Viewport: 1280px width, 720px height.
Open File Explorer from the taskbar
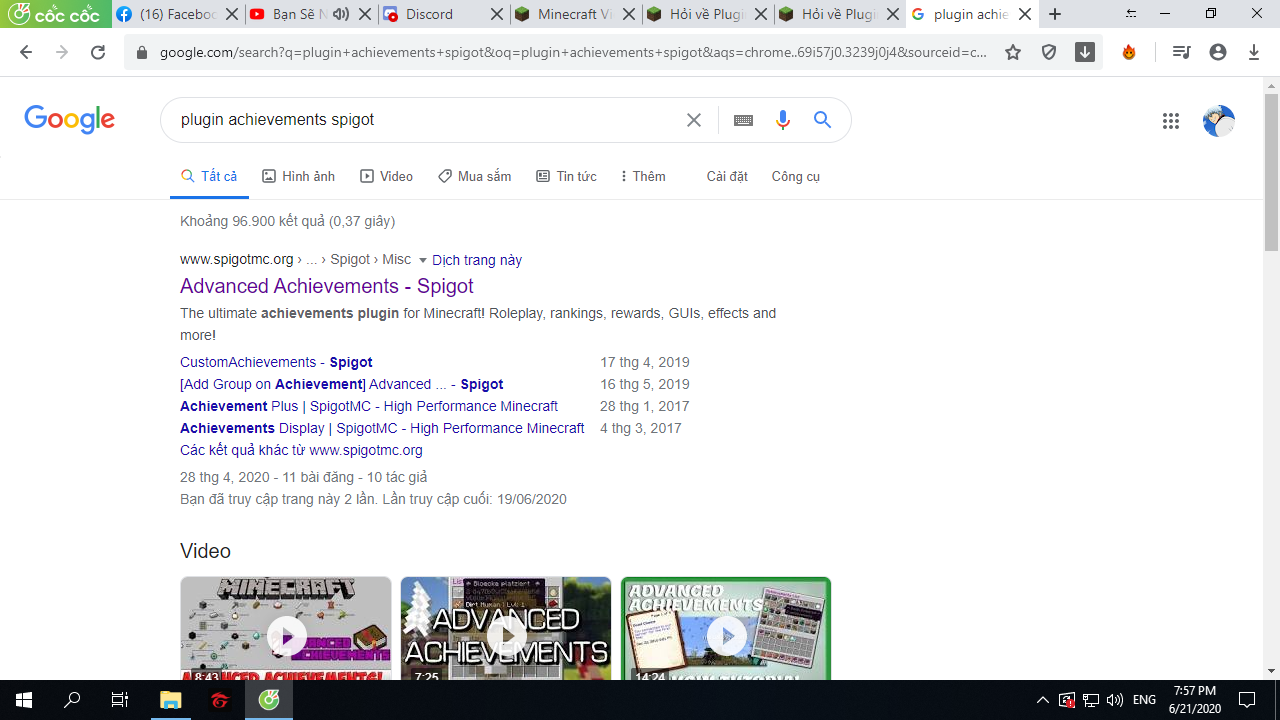point(171,700)
